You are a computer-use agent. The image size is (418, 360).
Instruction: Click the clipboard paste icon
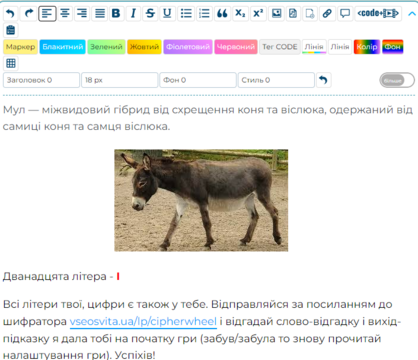point(11,30)
